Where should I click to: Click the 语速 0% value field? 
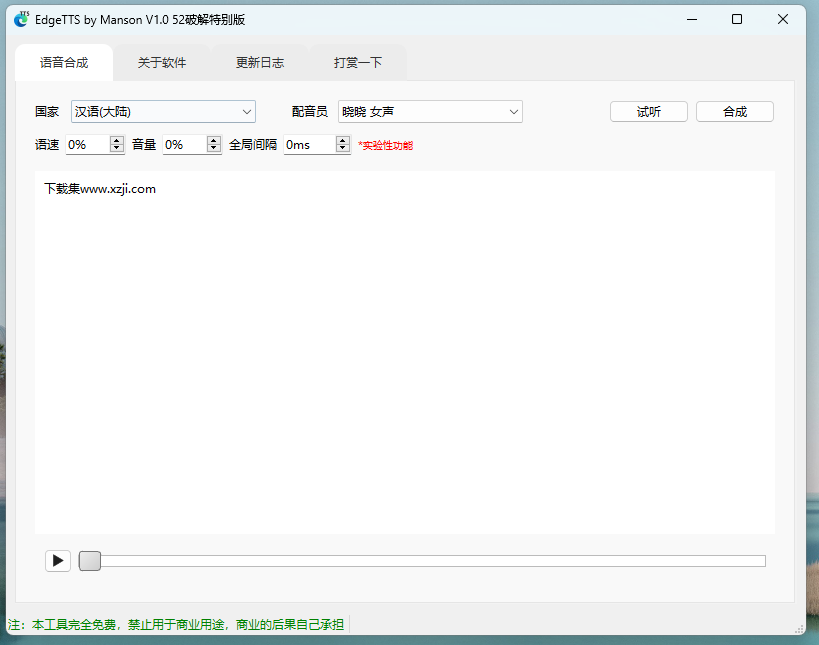(88, 145)
